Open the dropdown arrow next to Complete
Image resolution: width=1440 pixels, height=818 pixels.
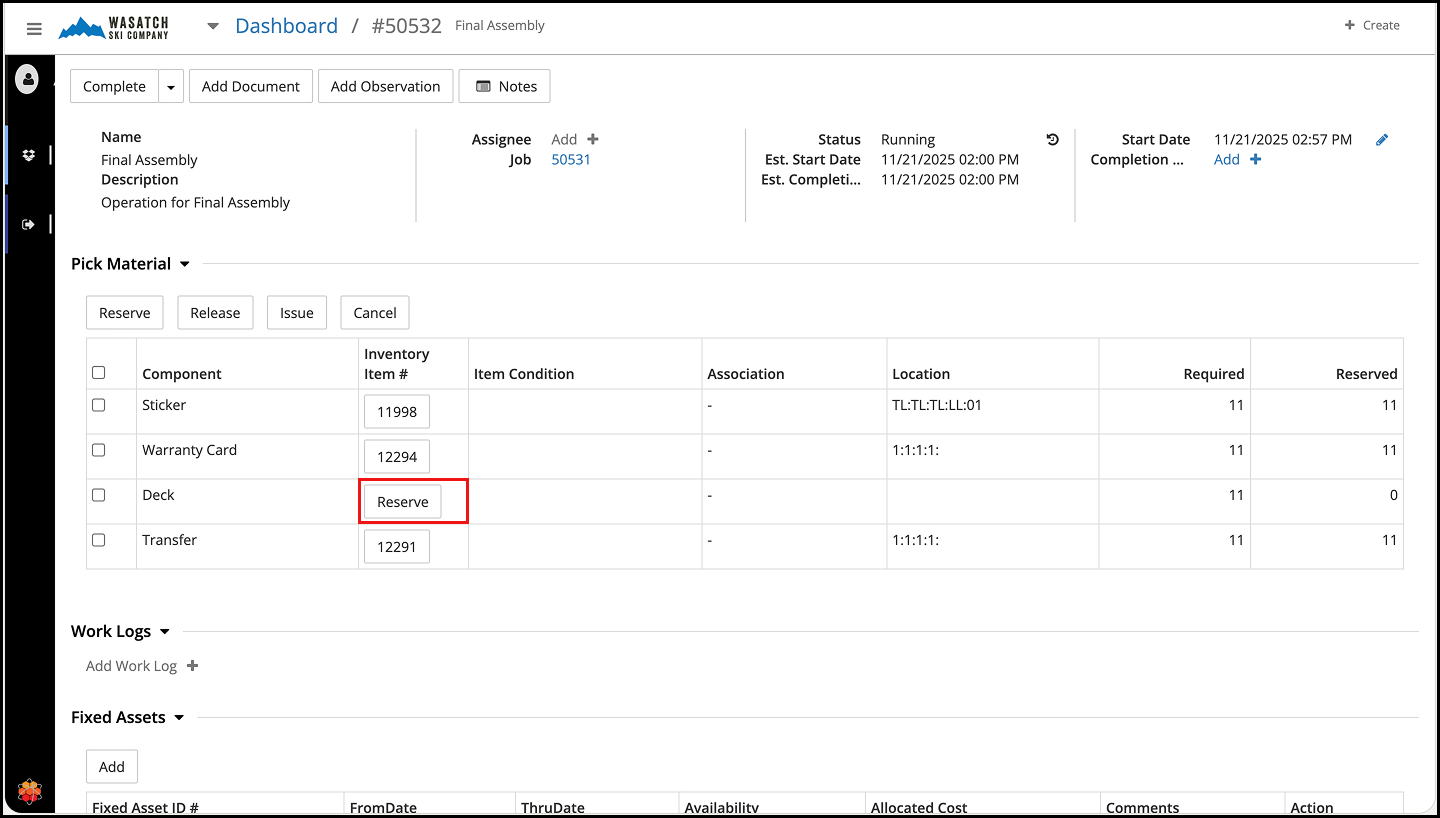pyautogui.click(x=171, y=87)
